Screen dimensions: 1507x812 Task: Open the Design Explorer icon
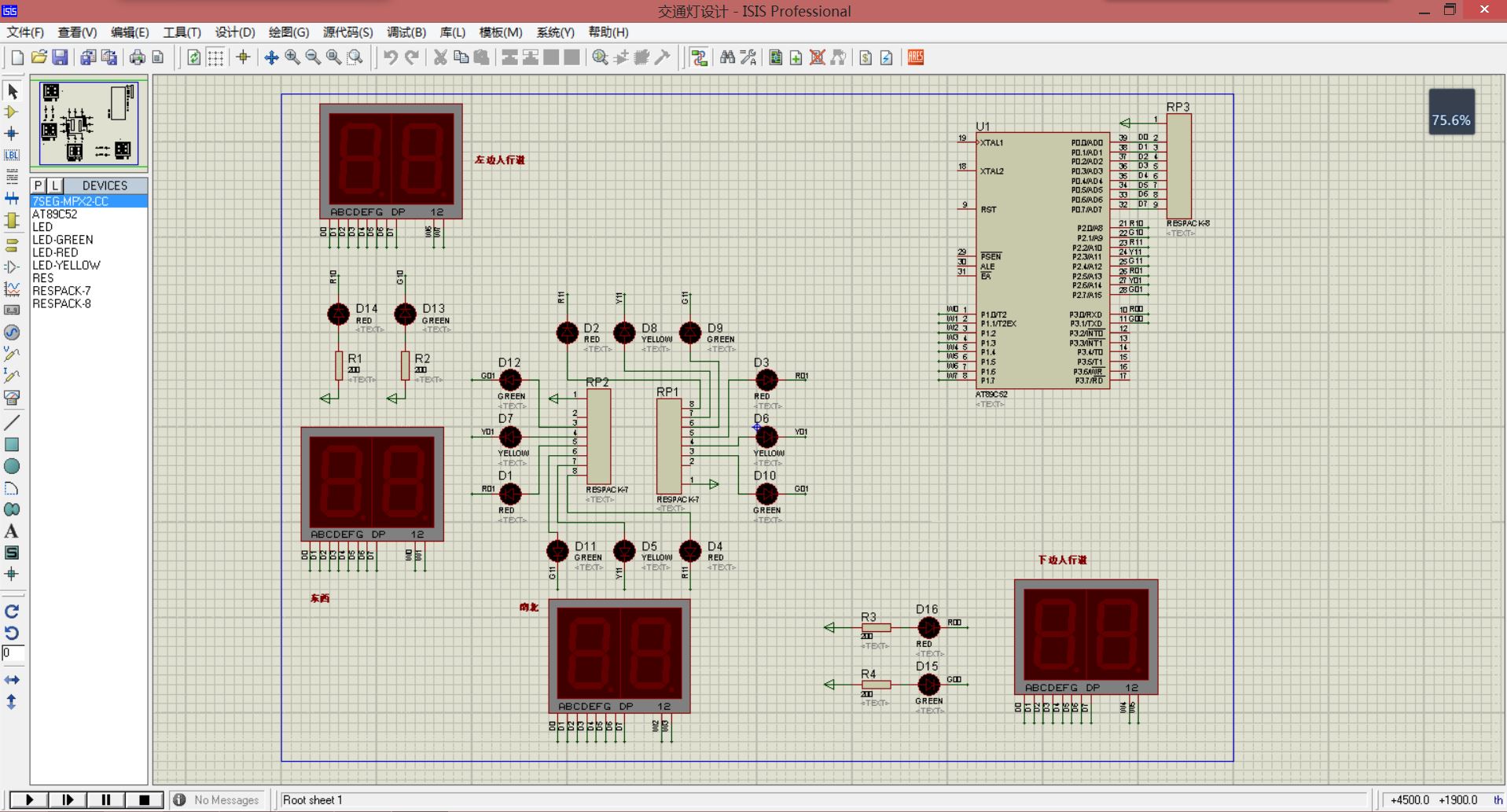click(776, 57)
